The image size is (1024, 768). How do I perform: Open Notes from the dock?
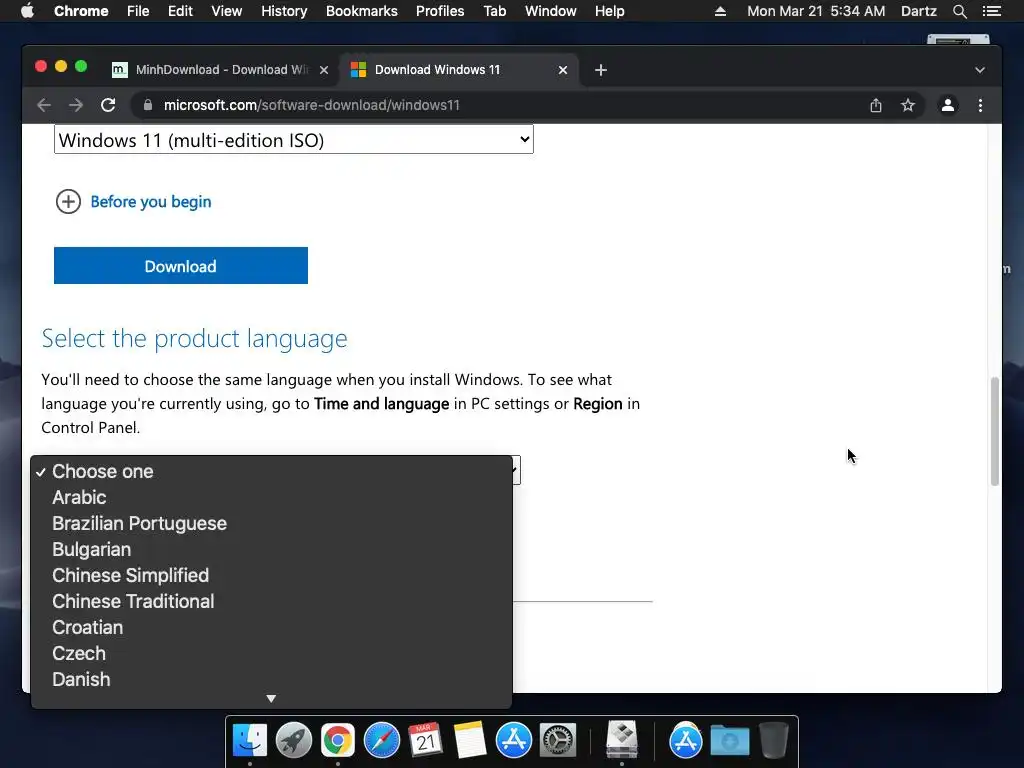470,740
